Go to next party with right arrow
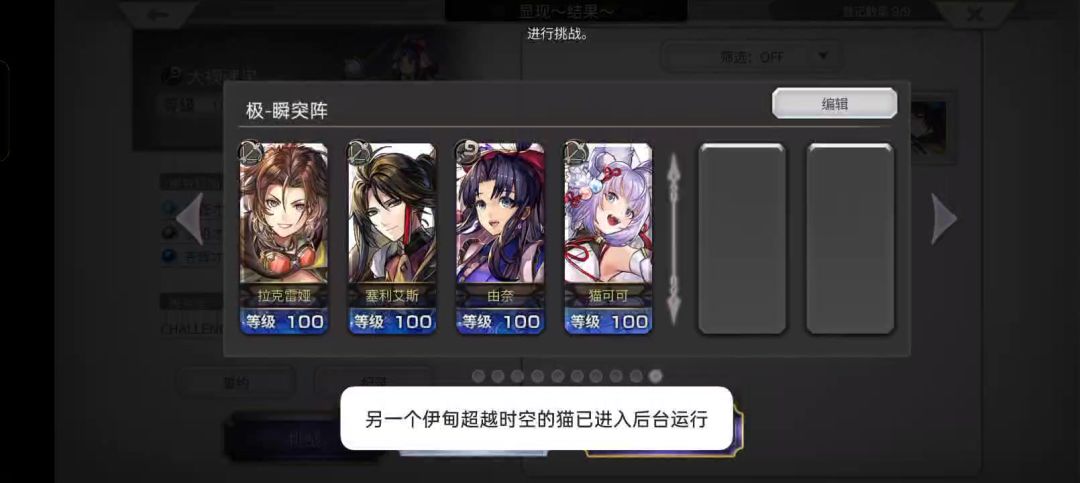Viewport: 1080px width, 483px height. [944, 218]
